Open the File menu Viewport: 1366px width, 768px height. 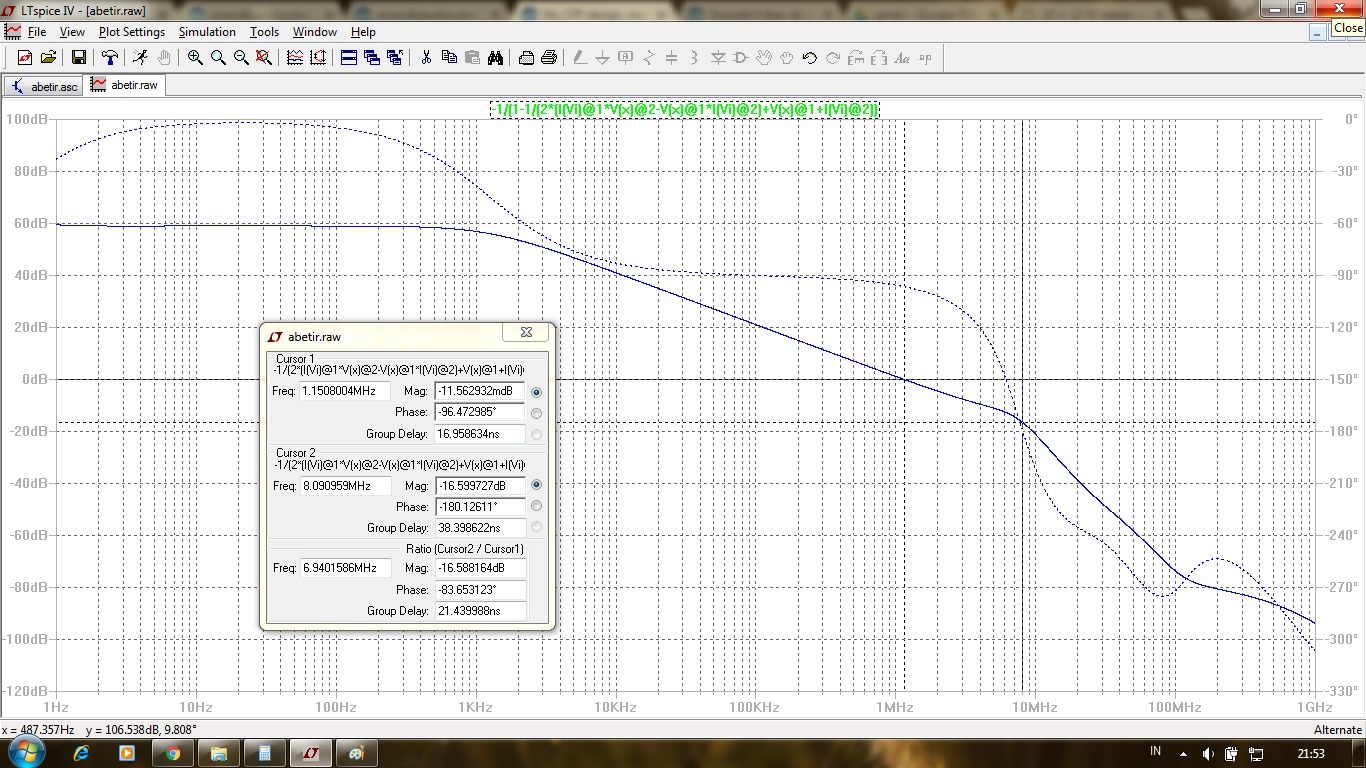click(37, 32)
